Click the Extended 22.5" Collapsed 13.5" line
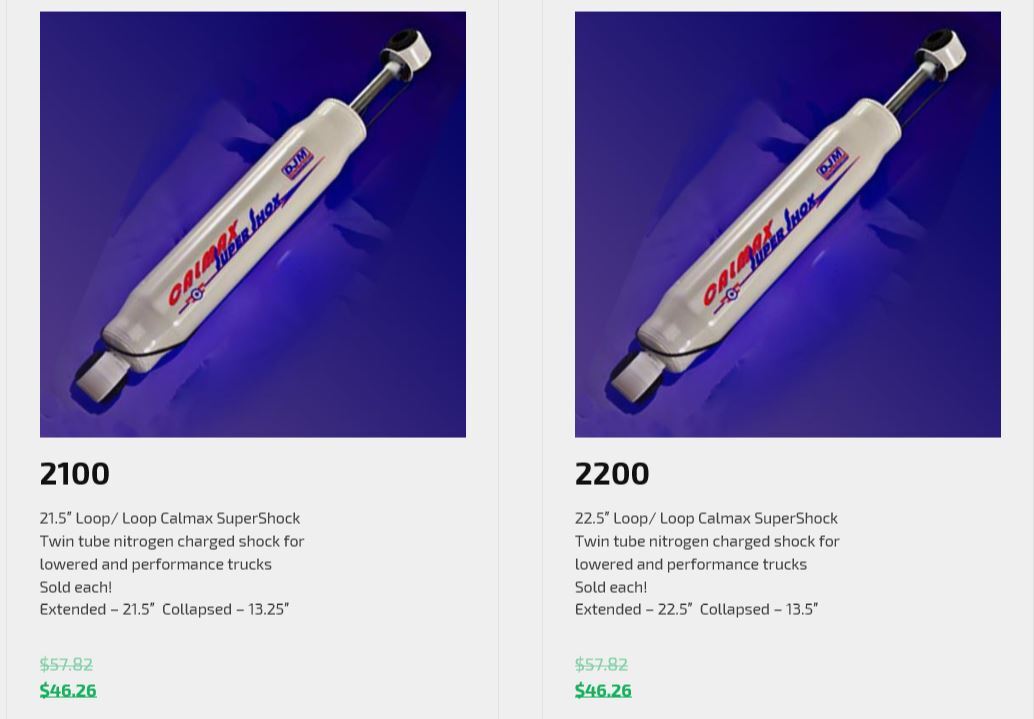 [x=696, y=609]
